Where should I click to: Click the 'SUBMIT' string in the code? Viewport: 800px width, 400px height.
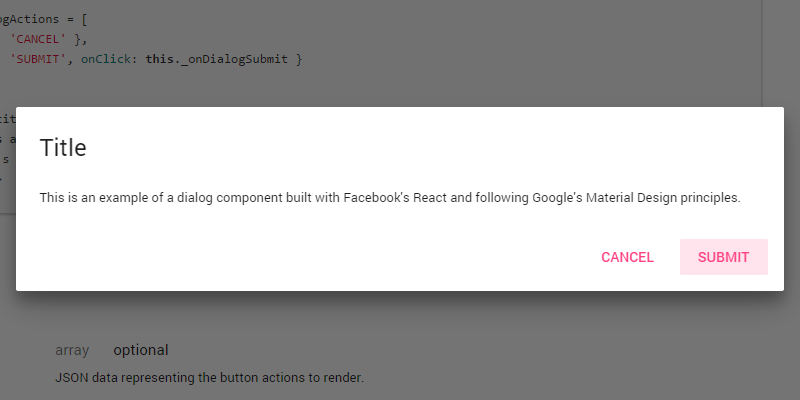coord(37,59)
